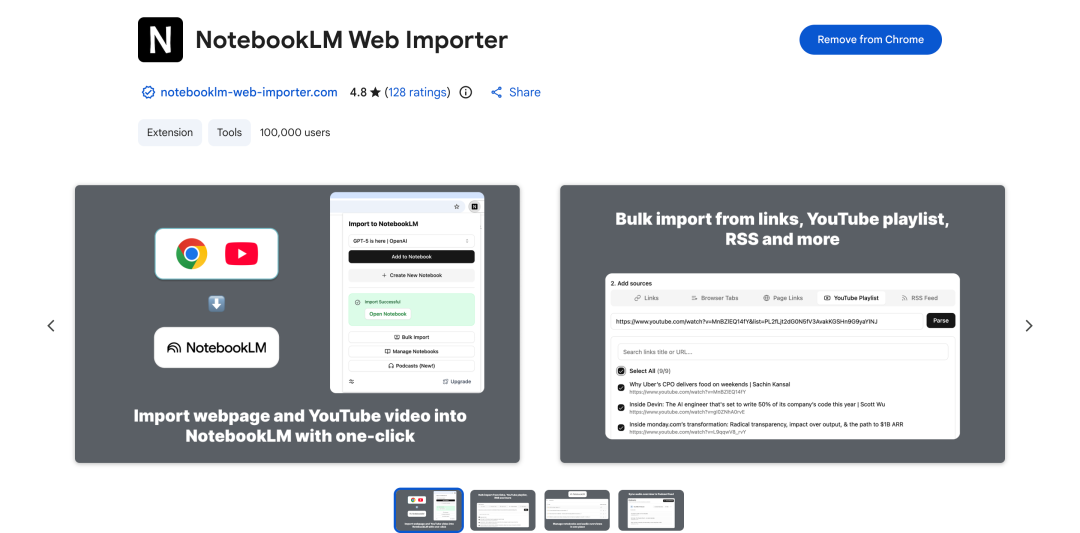The height and width of the screenshot is (533, 1080).
Task: Click '100,000 users' text
Action: (295, 132)
